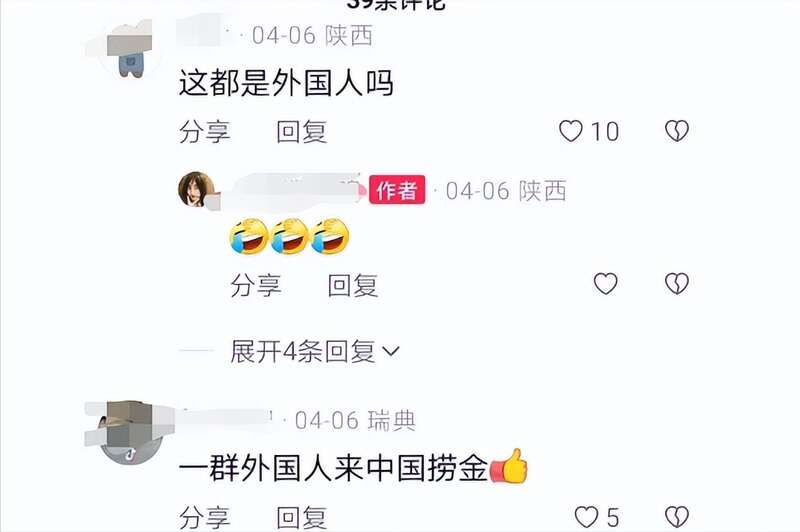Select the comment text '一群外国人来中国捞金'

334,468
